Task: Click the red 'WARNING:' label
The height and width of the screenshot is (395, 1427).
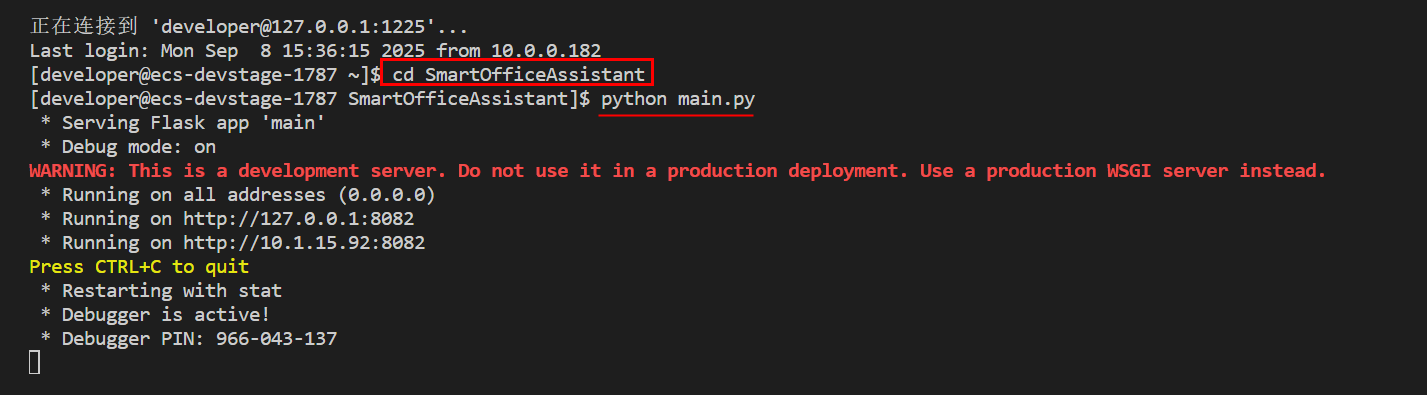Action: point(73,171)
